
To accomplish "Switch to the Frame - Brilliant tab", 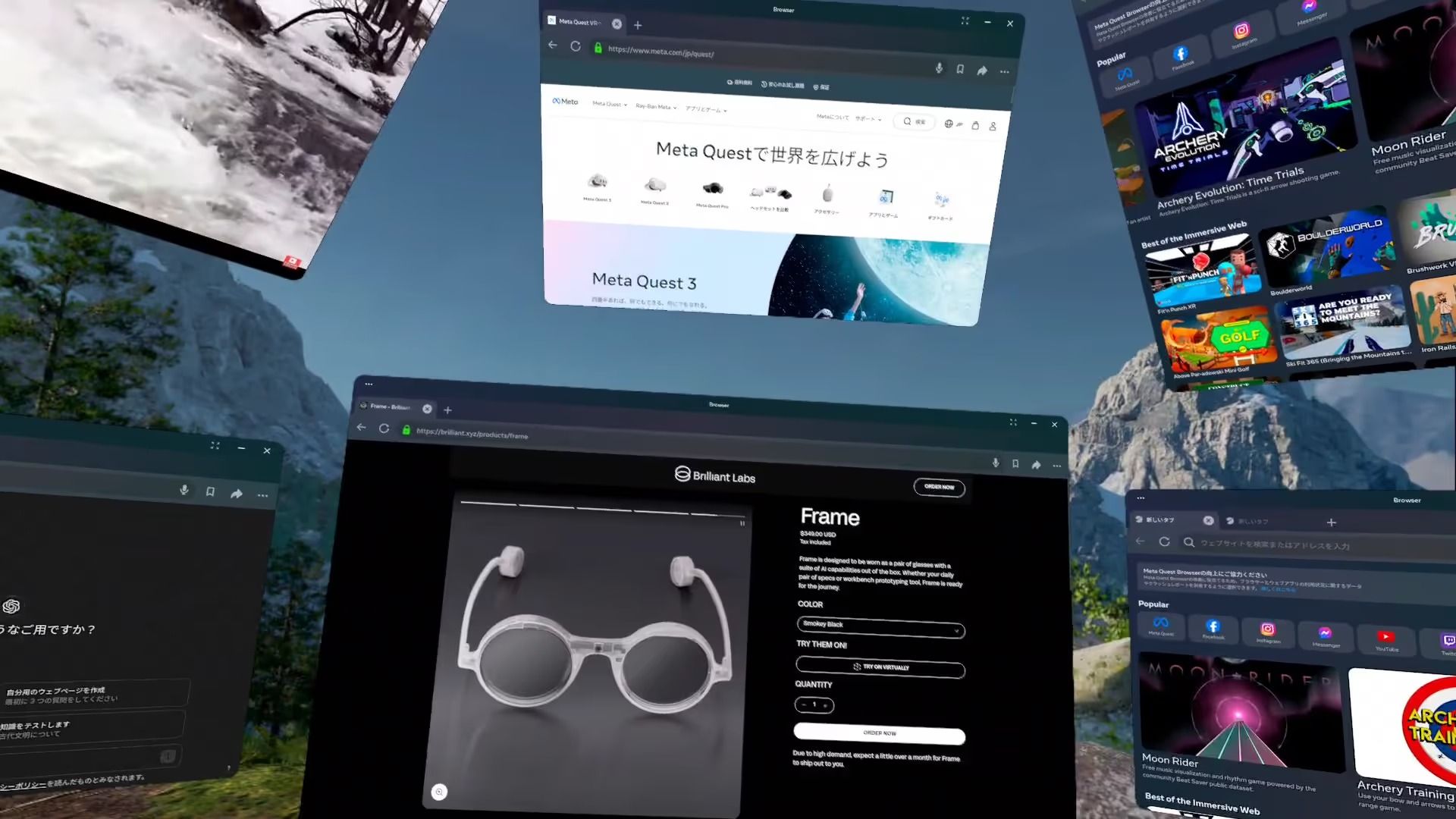I will [391, 407].
